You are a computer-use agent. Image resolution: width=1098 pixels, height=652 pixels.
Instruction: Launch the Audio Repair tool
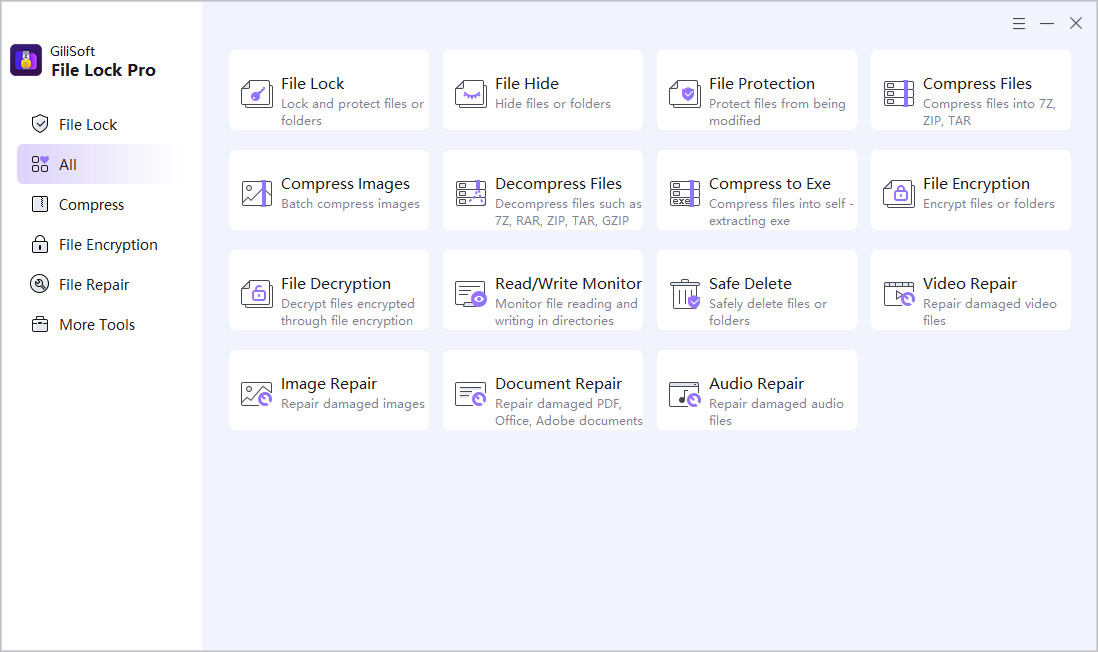[756, 390]
